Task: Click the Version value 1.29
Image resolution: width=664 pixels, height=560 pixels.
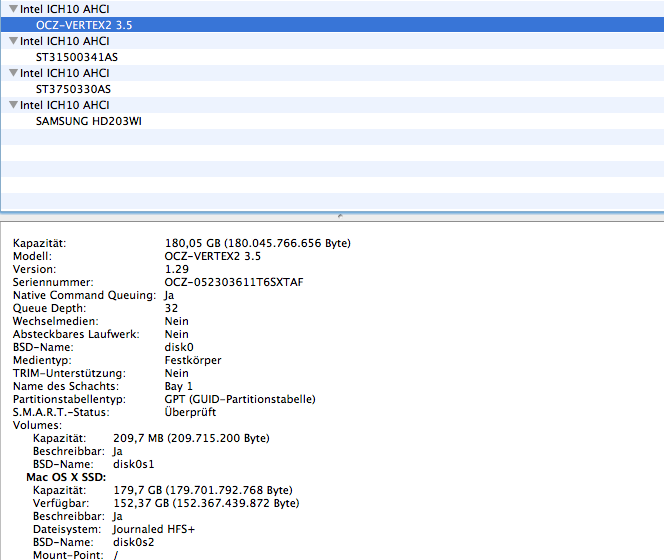Action: (x=177, y=269)
